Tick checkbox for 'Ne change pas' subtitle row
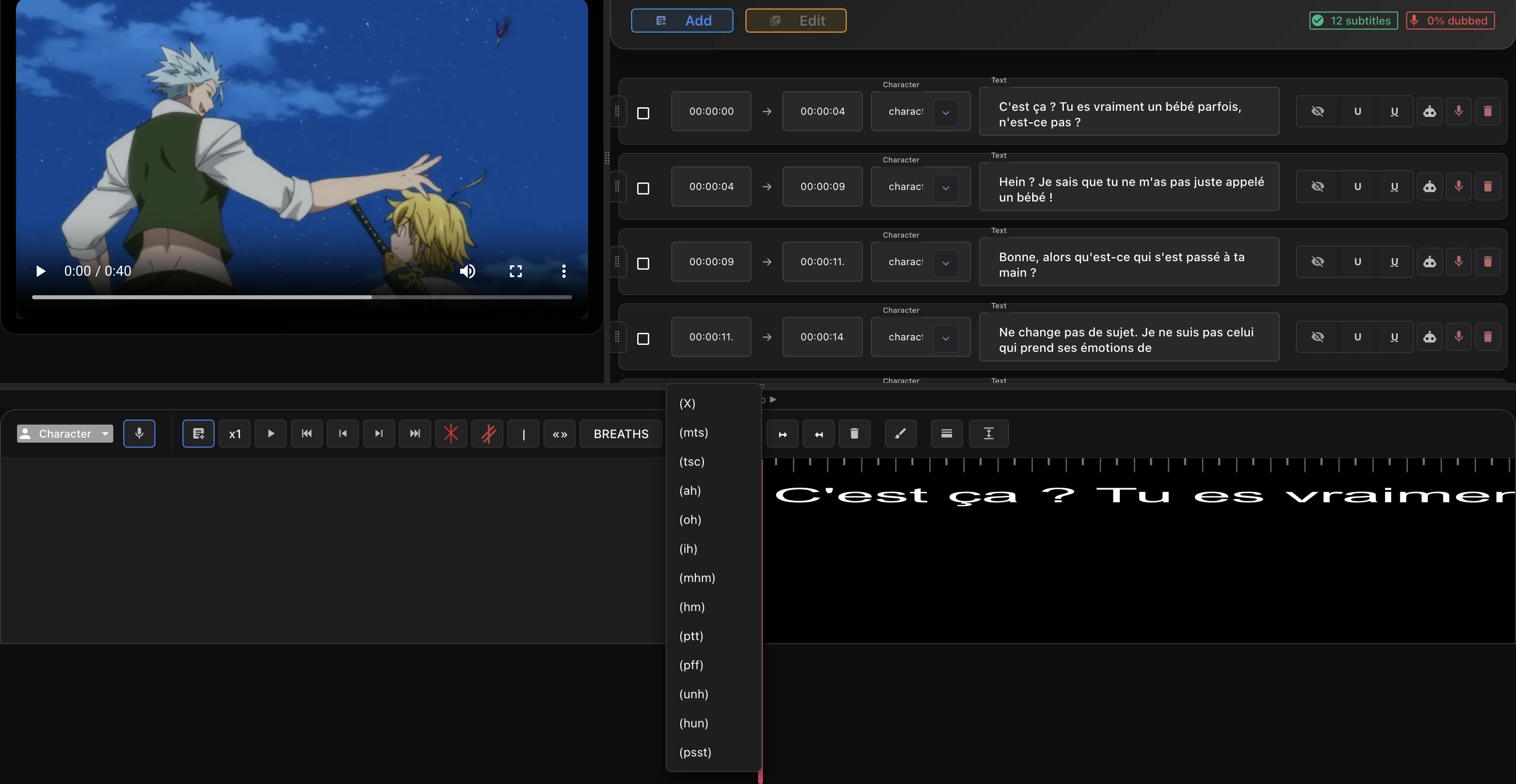Screen dimensions: 1516x784 [643, 339]
